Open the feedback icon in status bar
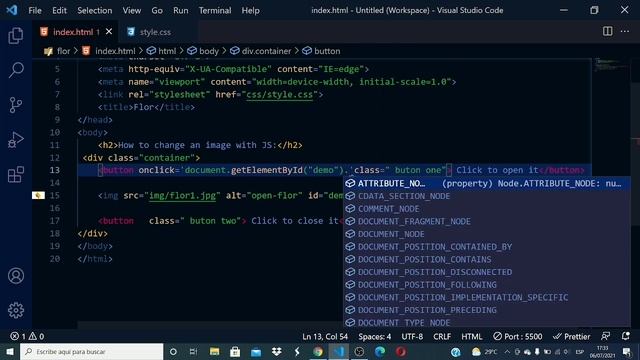 pos(606,336)
